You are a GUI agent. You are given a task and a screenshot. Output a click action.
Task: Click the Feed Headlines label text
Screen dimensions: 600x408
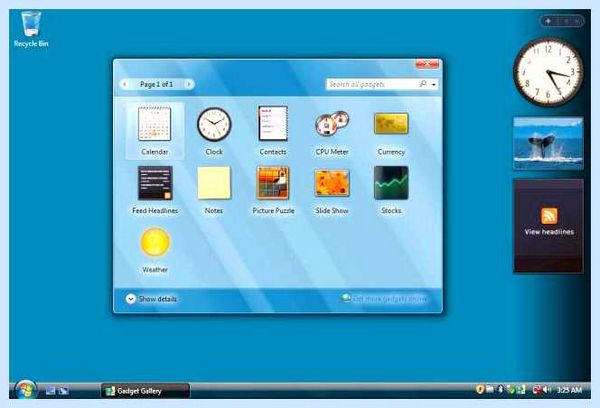(155, 211)
